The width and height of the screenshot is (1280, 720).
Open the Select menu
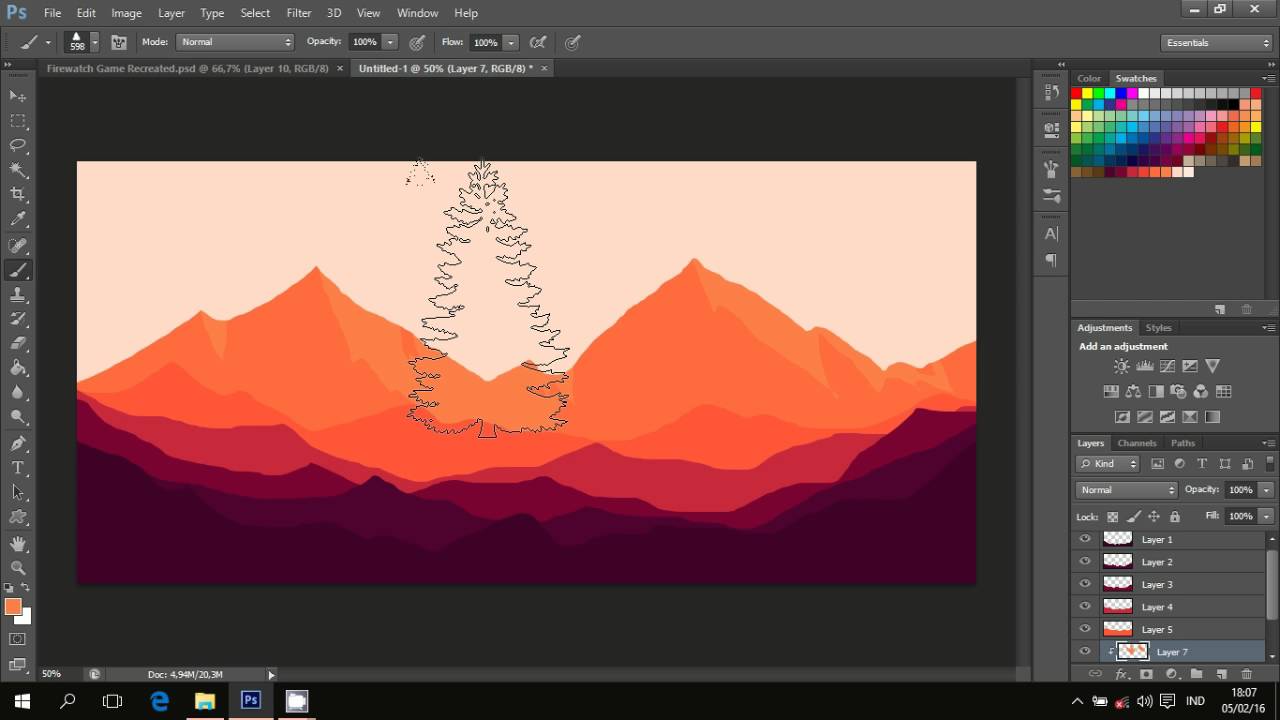[255, 13]
